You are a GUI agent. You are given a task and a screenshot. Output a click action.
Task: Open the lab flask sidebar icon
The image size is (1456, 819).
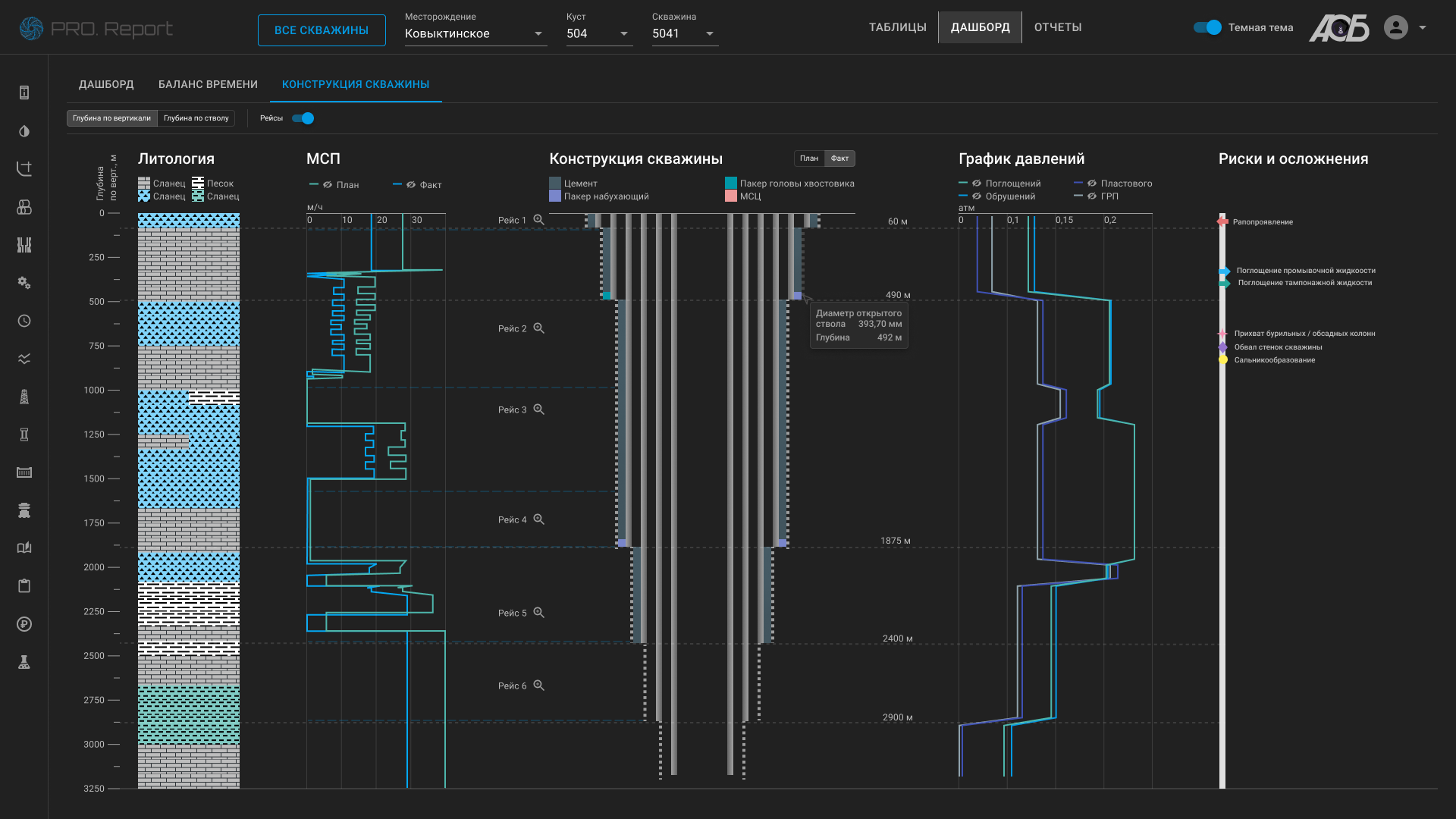[x=24, y=662]
